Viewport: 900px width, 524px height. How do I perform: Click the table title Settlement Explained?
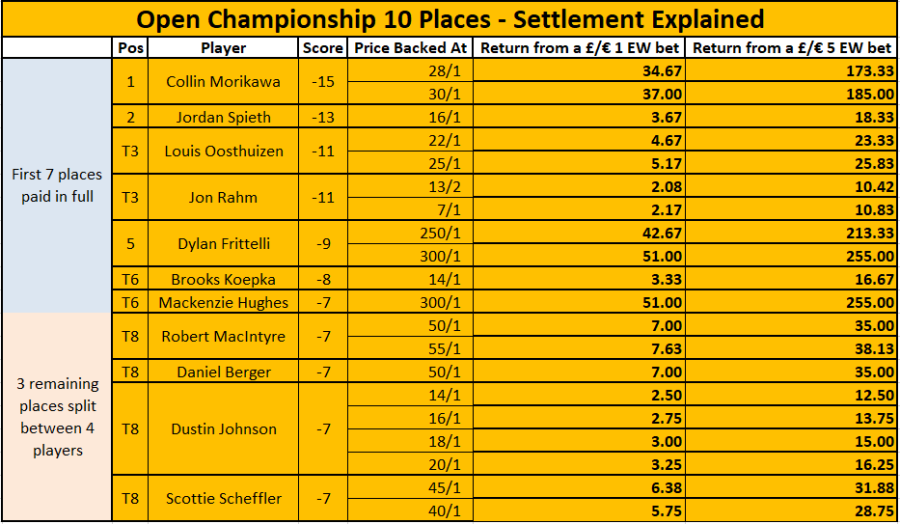point(450,19)
